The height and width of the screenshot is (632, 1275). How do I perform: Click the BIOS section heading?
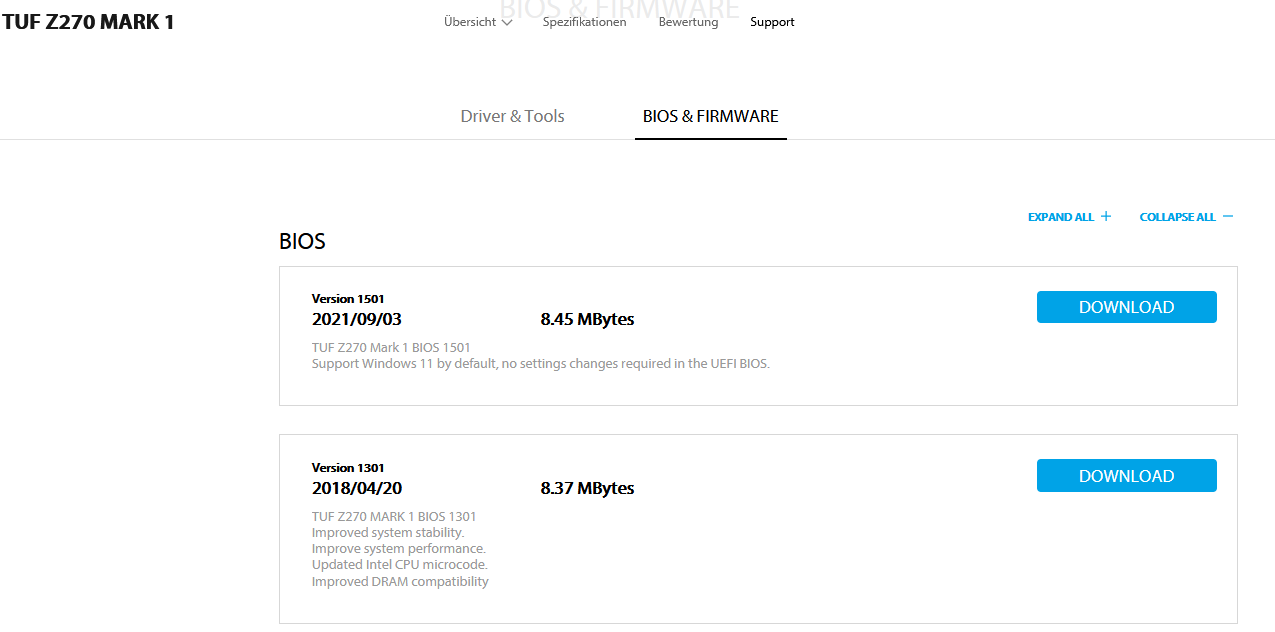click(x=302, y=242)
